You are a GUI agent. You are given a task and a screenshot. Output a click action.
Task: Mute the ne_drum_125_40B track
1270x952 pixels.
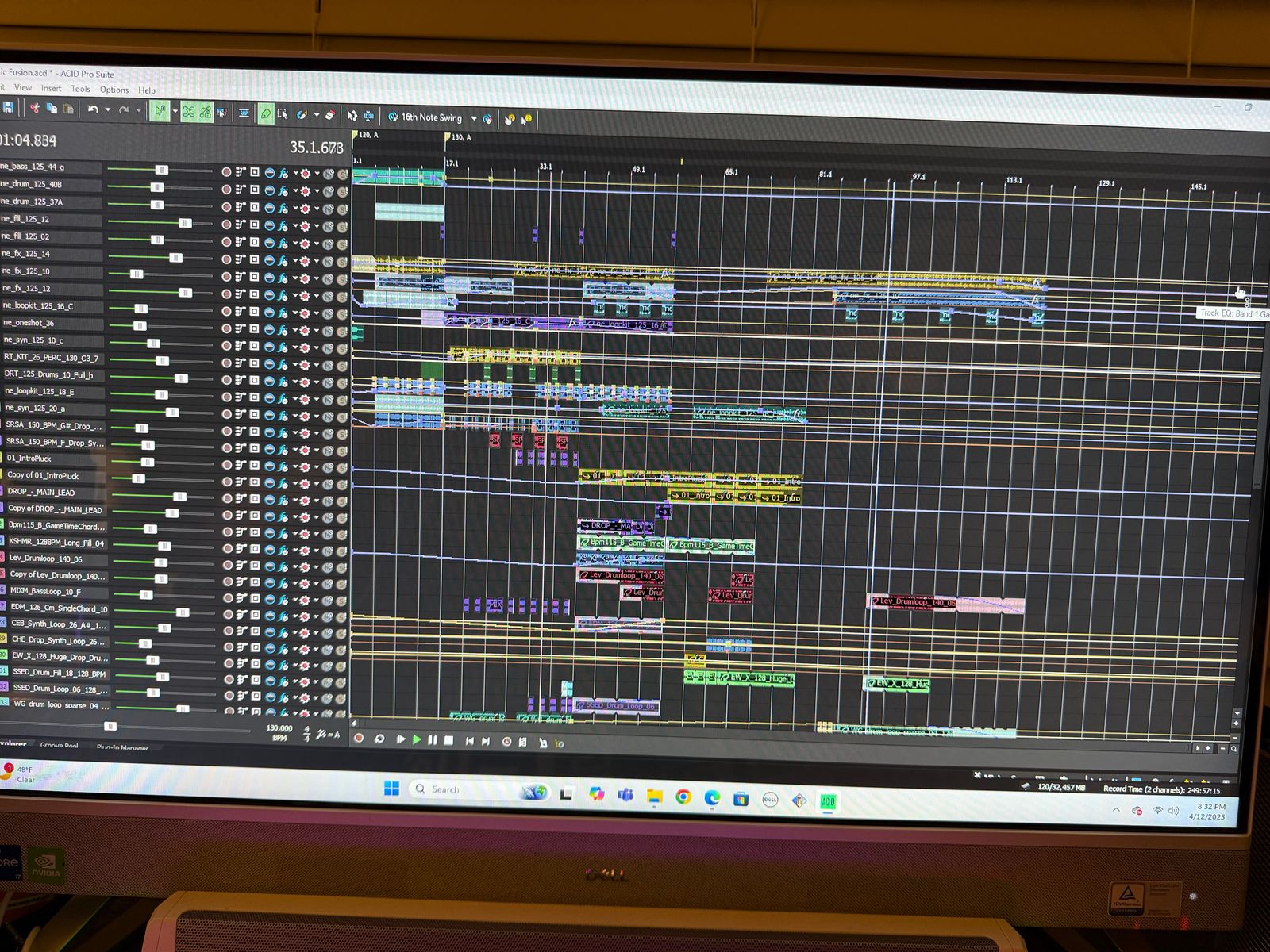point(329,191)
